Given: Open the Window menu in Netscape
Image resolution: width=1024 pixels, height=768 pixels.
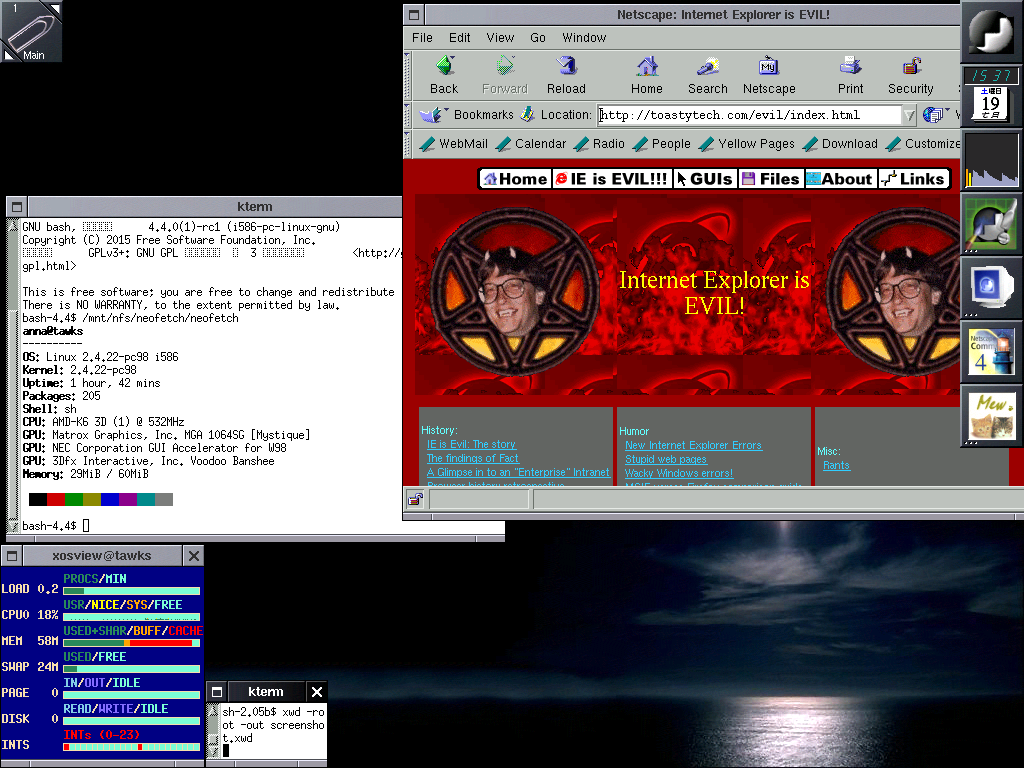Looking at the screenshot, I should click(584, 38).
